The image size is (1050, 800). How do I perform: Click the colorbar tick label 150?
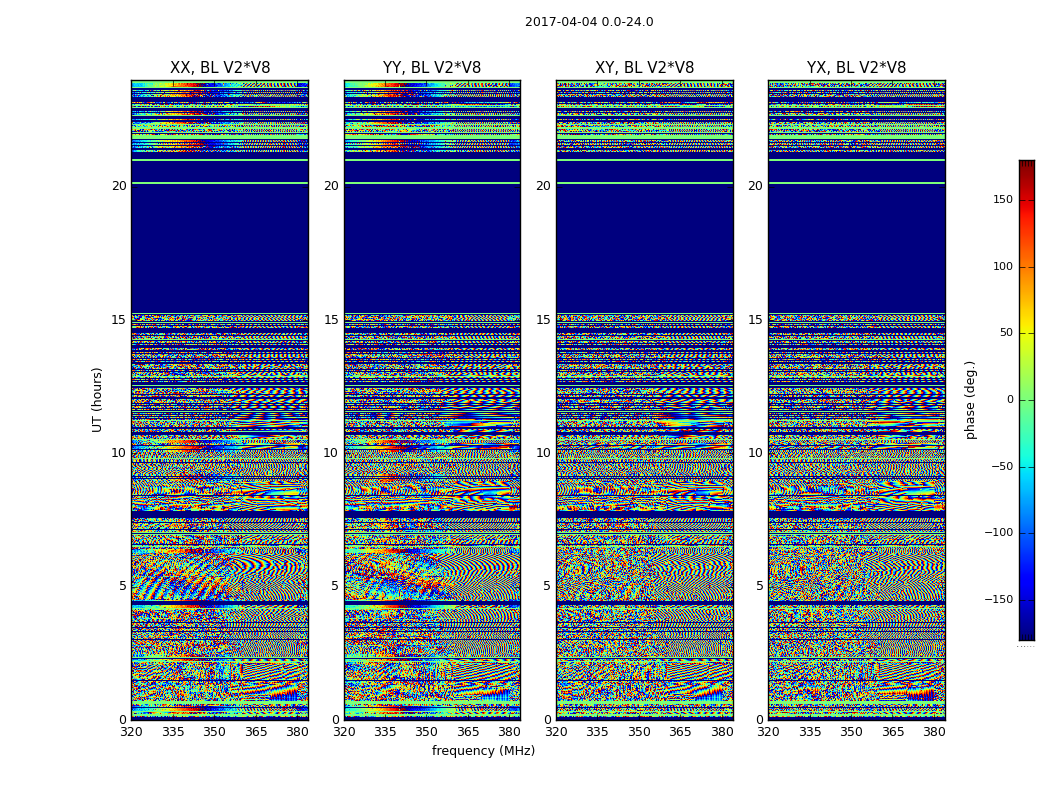click(1002, 199)
